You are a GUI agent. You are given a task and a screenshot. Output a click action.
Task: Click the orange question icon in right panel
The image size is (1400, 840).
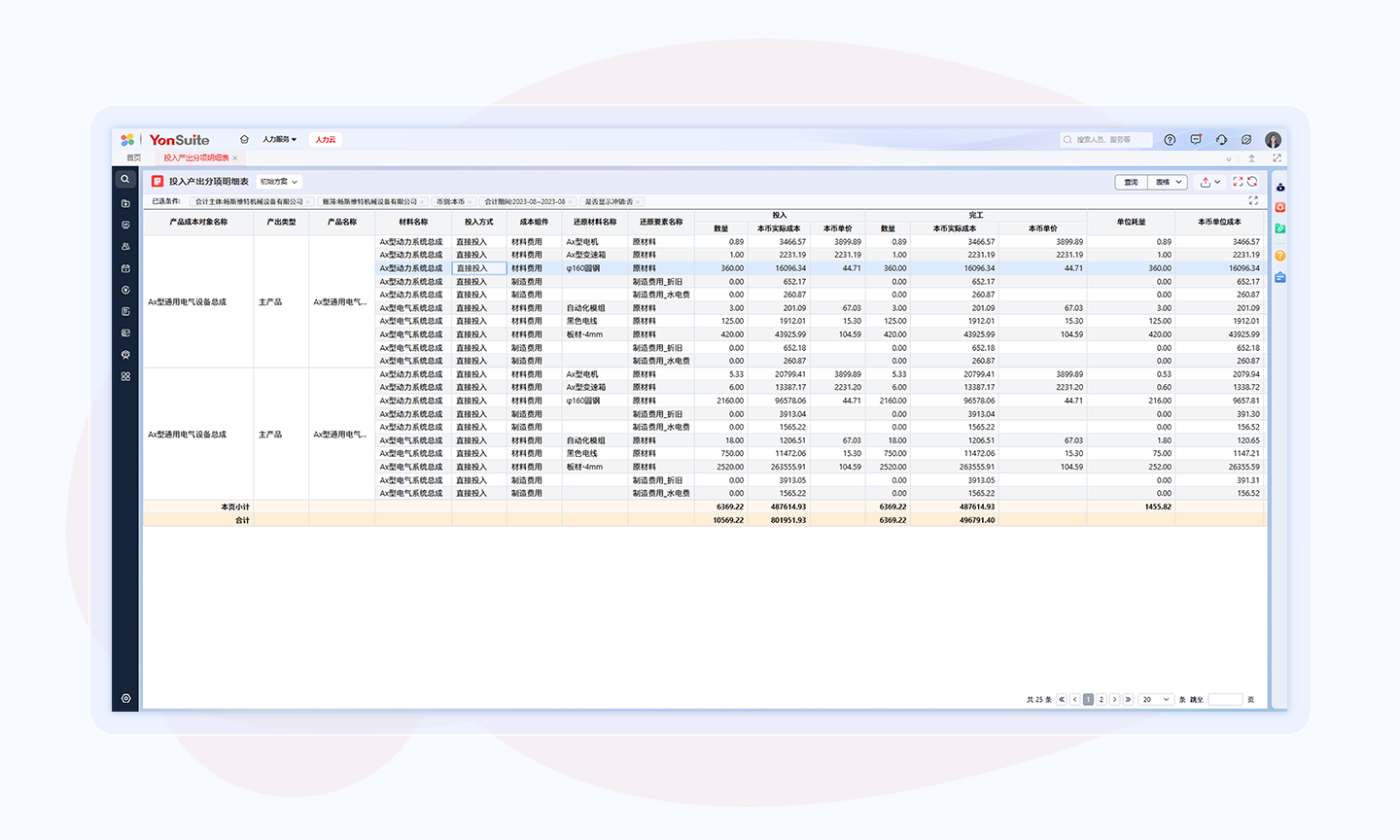[x=1280, y=256]
